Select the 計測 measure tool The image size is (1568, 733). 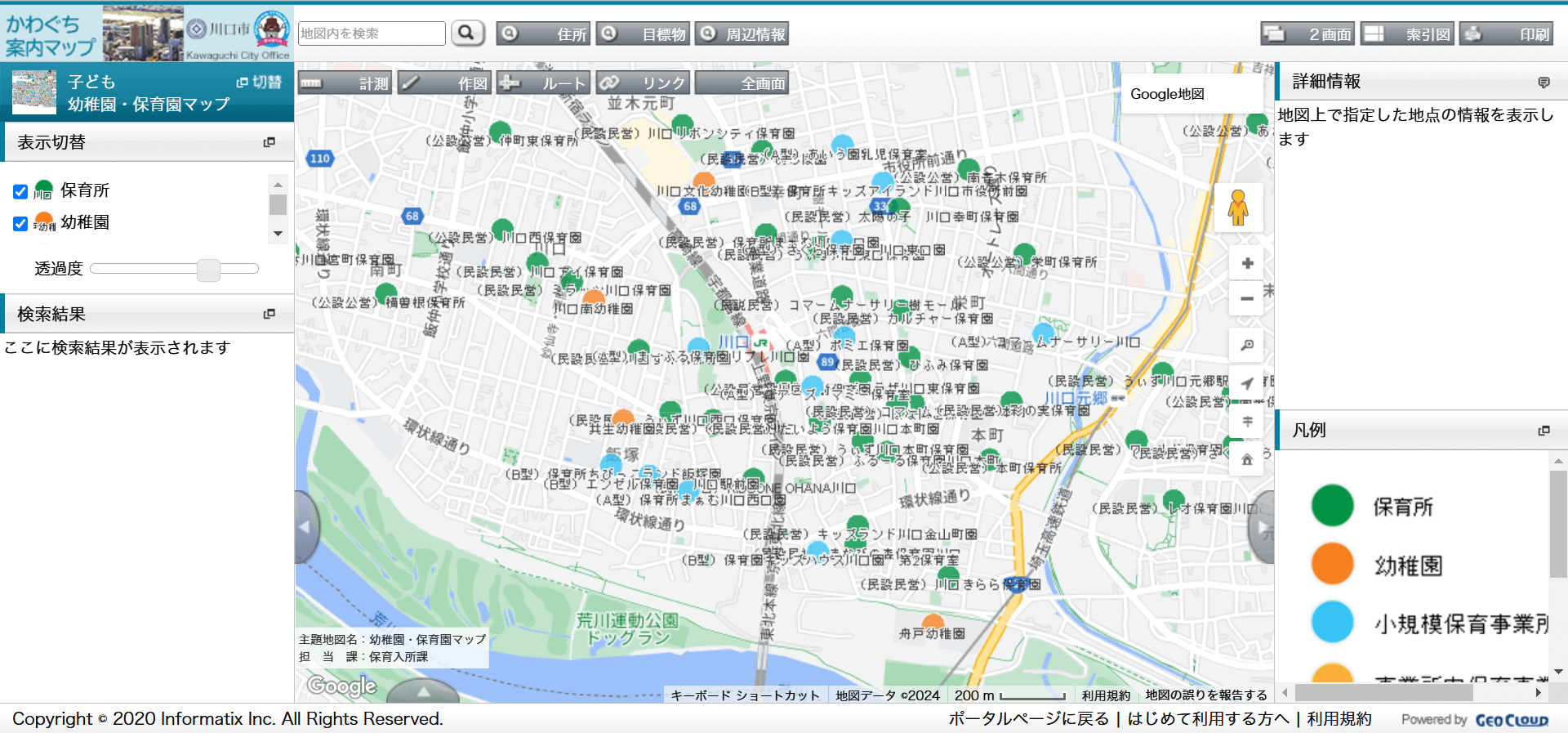click(345, 83)
